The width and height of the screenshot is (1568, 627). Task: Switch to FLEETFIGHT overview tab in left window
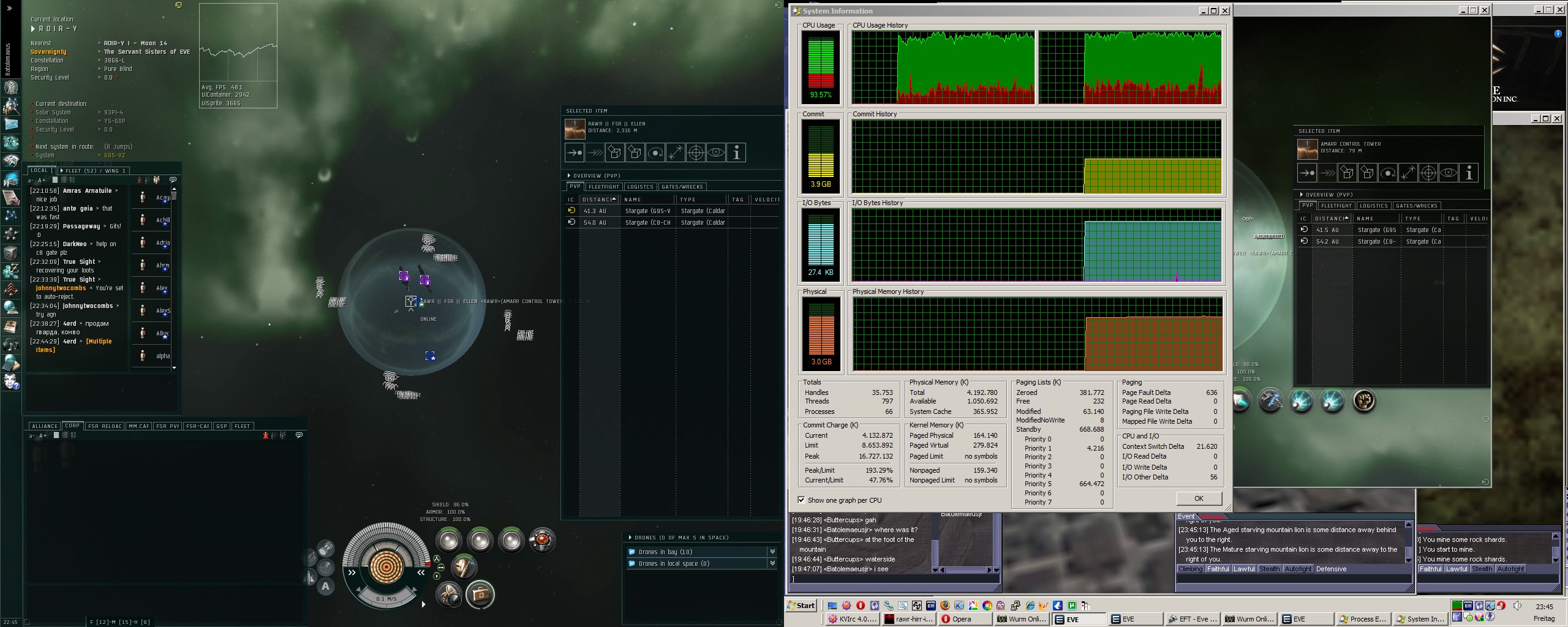tap(604, 187)
